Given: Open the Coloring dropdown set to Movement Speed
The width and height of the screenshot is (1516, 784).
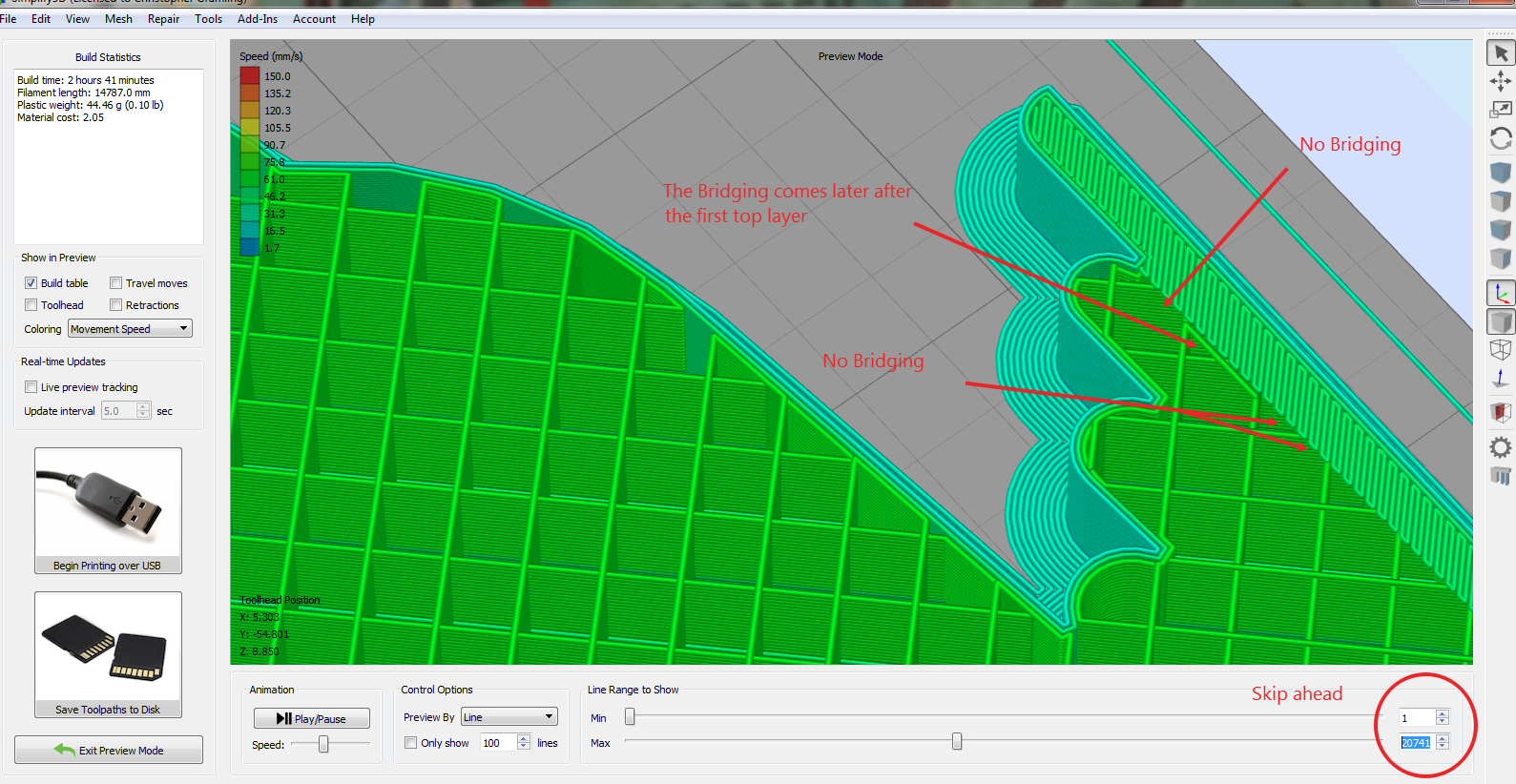Looking at the screenshot, I should click(x=131, y=329).
